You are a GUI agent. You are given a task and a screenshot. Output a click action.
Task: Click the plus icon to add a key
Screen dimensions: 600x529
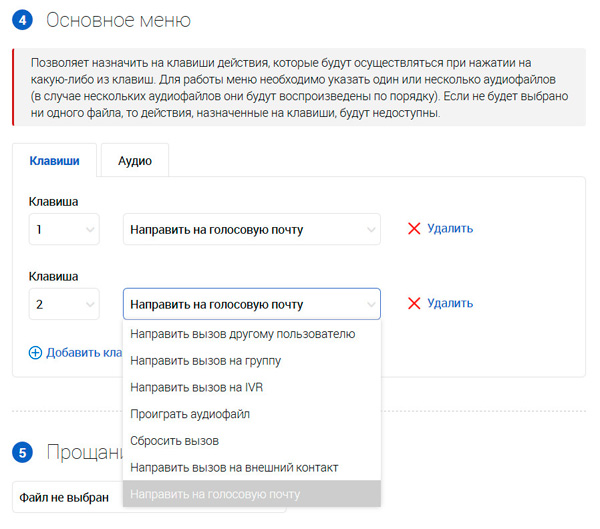click(36, 352)
